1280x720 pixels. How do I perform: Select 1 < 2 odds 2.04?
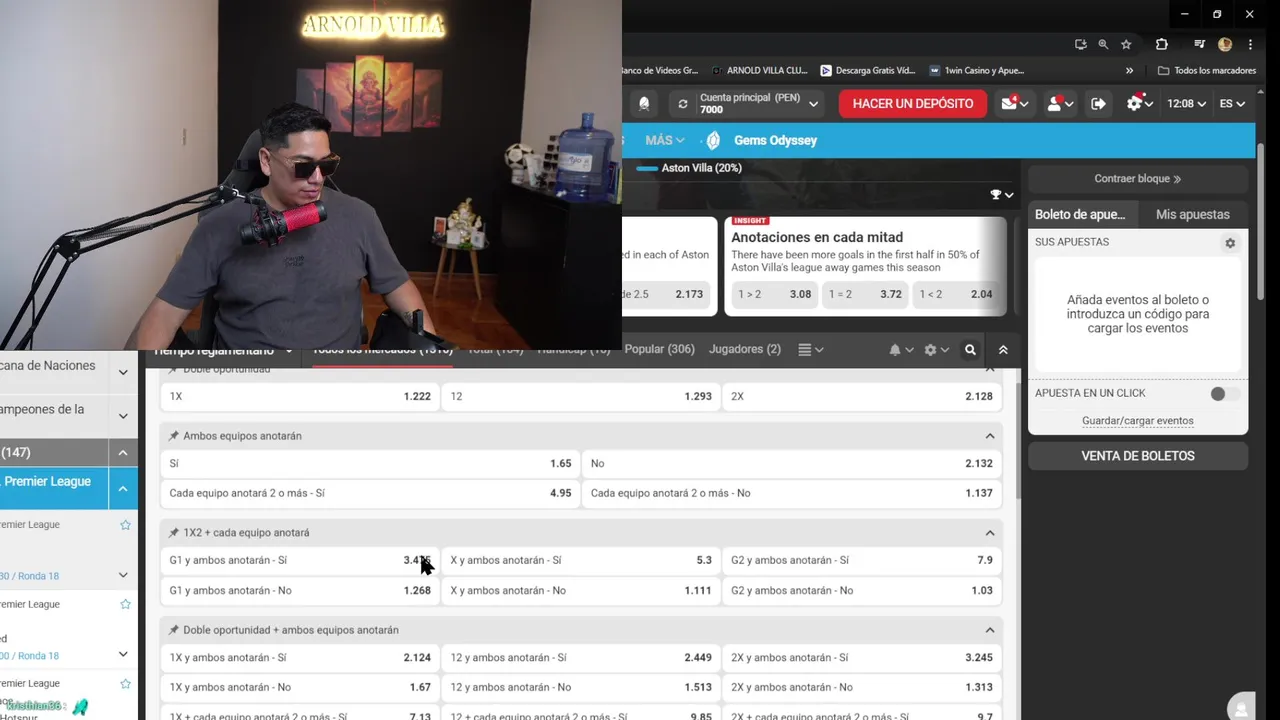(956, 294)
